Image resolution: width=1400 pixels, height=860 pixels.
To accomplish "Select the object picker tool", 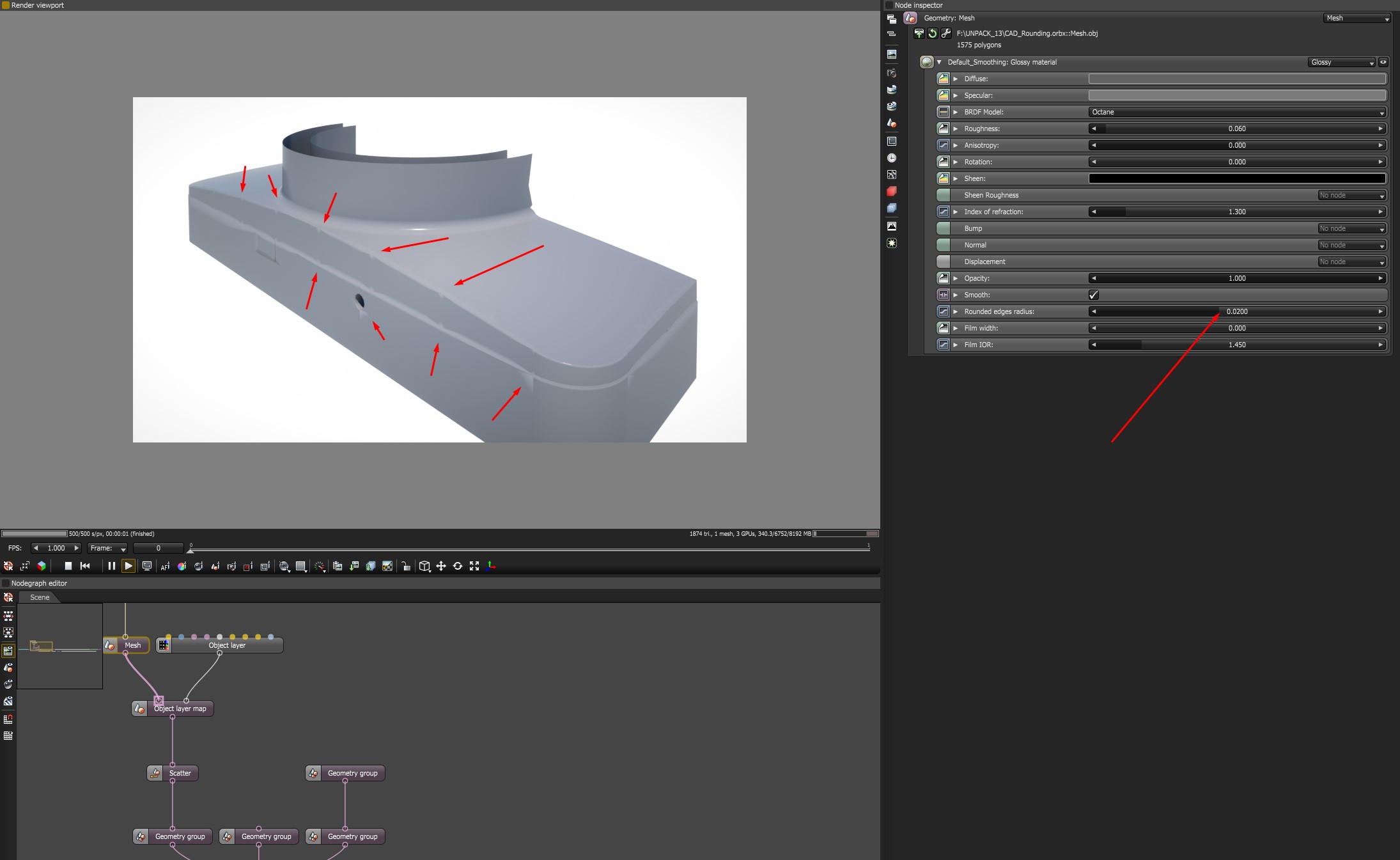I will pos(215,566).
